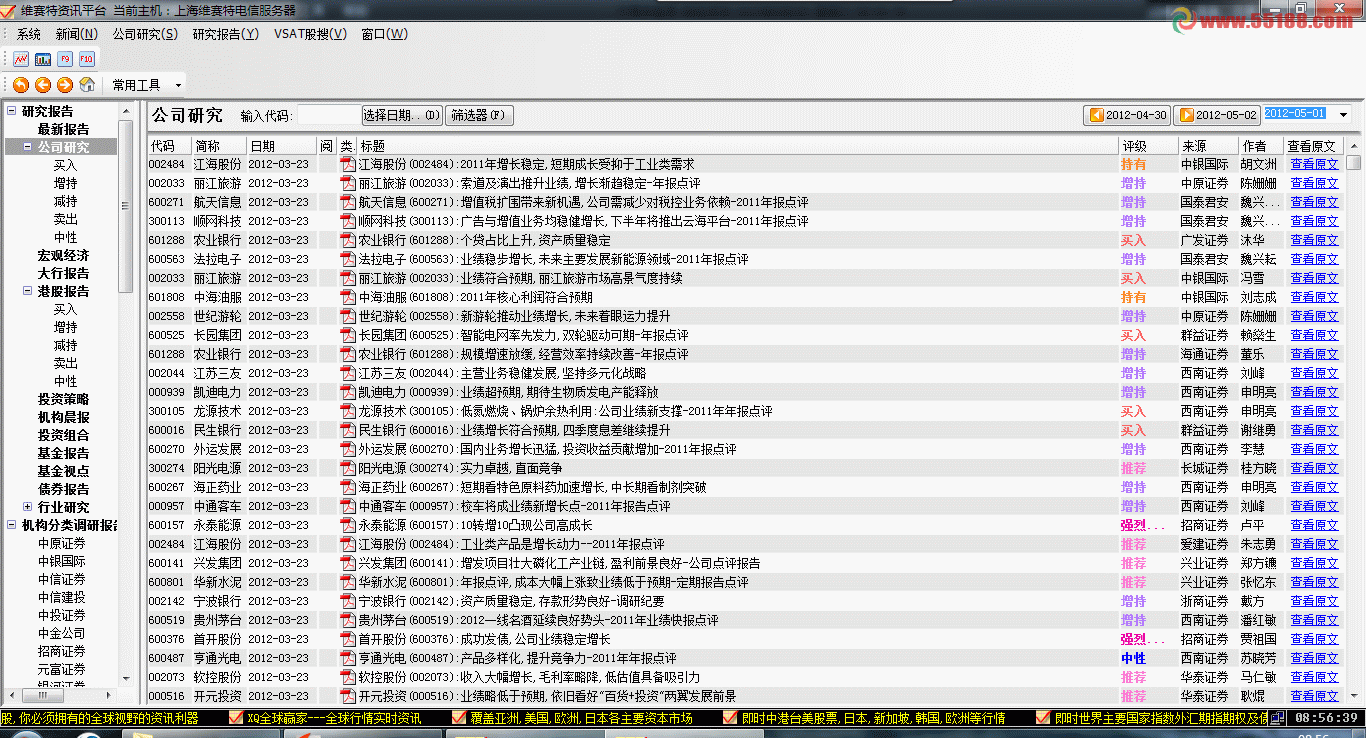This screenshot has height=738, width=1366.
Task: Go to the home page icon
Action: [87, 85]
